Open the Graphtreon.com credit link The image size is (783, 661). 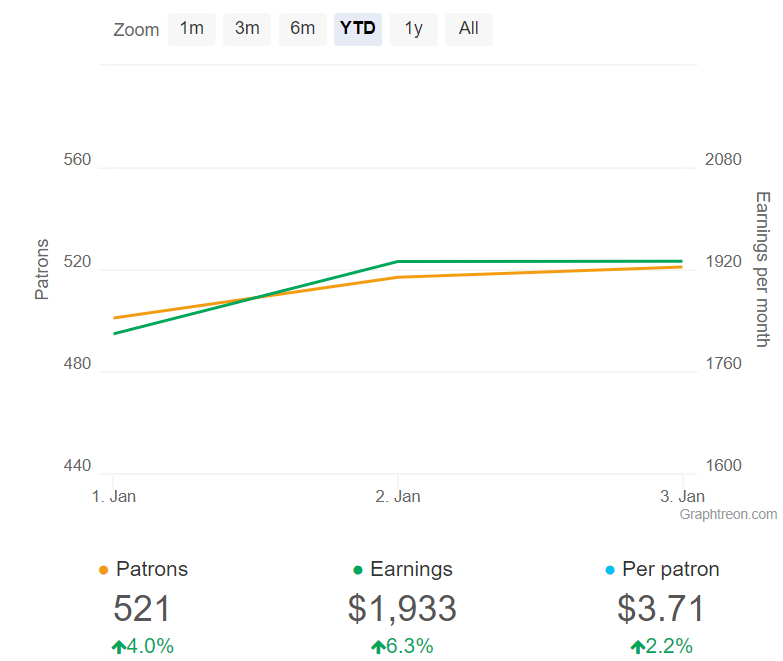(x=728, y=514)
